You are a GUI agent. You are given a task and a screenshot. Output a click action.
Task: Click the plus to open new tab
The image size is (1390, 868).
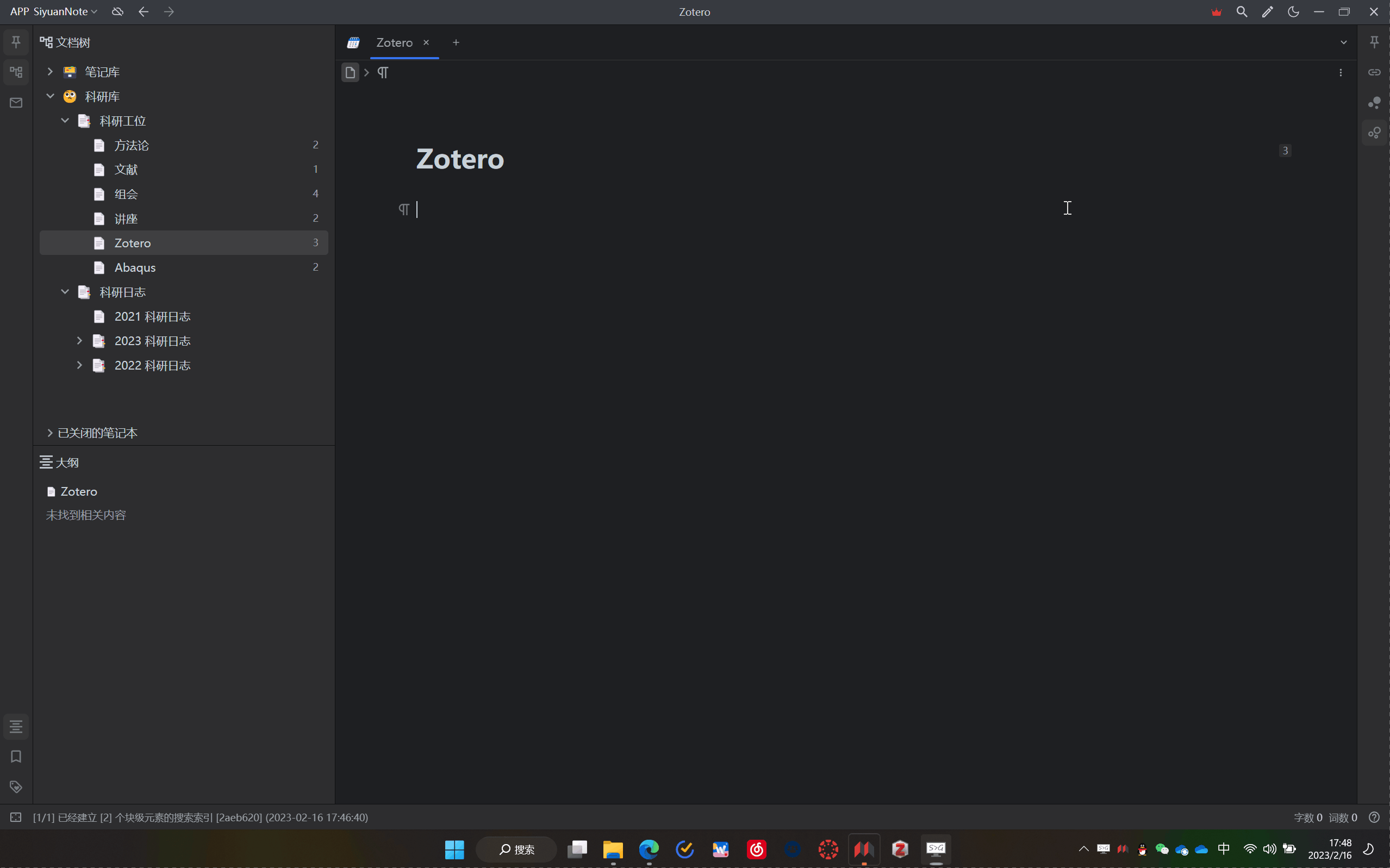456,42
